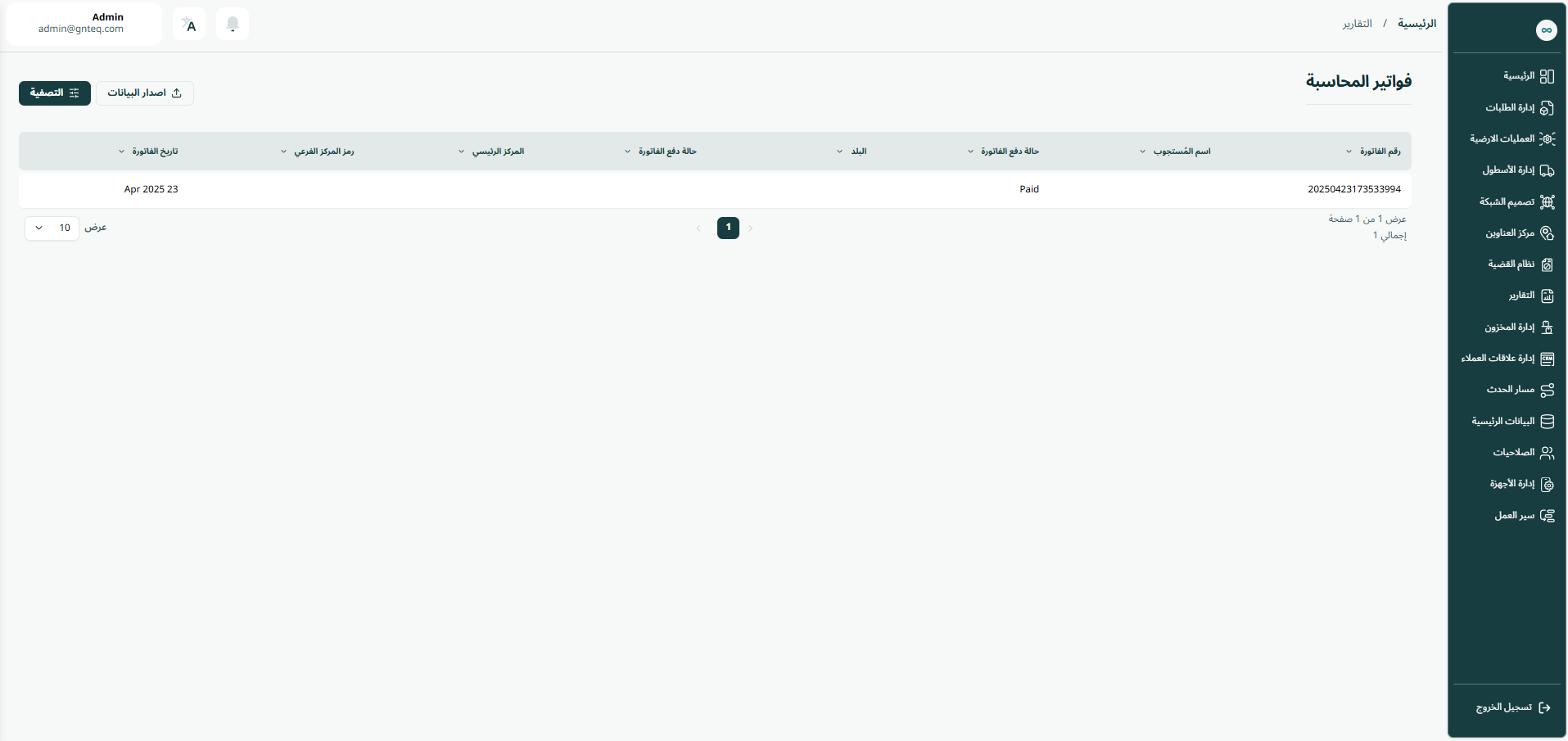The height and width of the screenshot is (741, 1568).
Task: Open التقارير in the sidebar menu
Action: click(1521, 296)
